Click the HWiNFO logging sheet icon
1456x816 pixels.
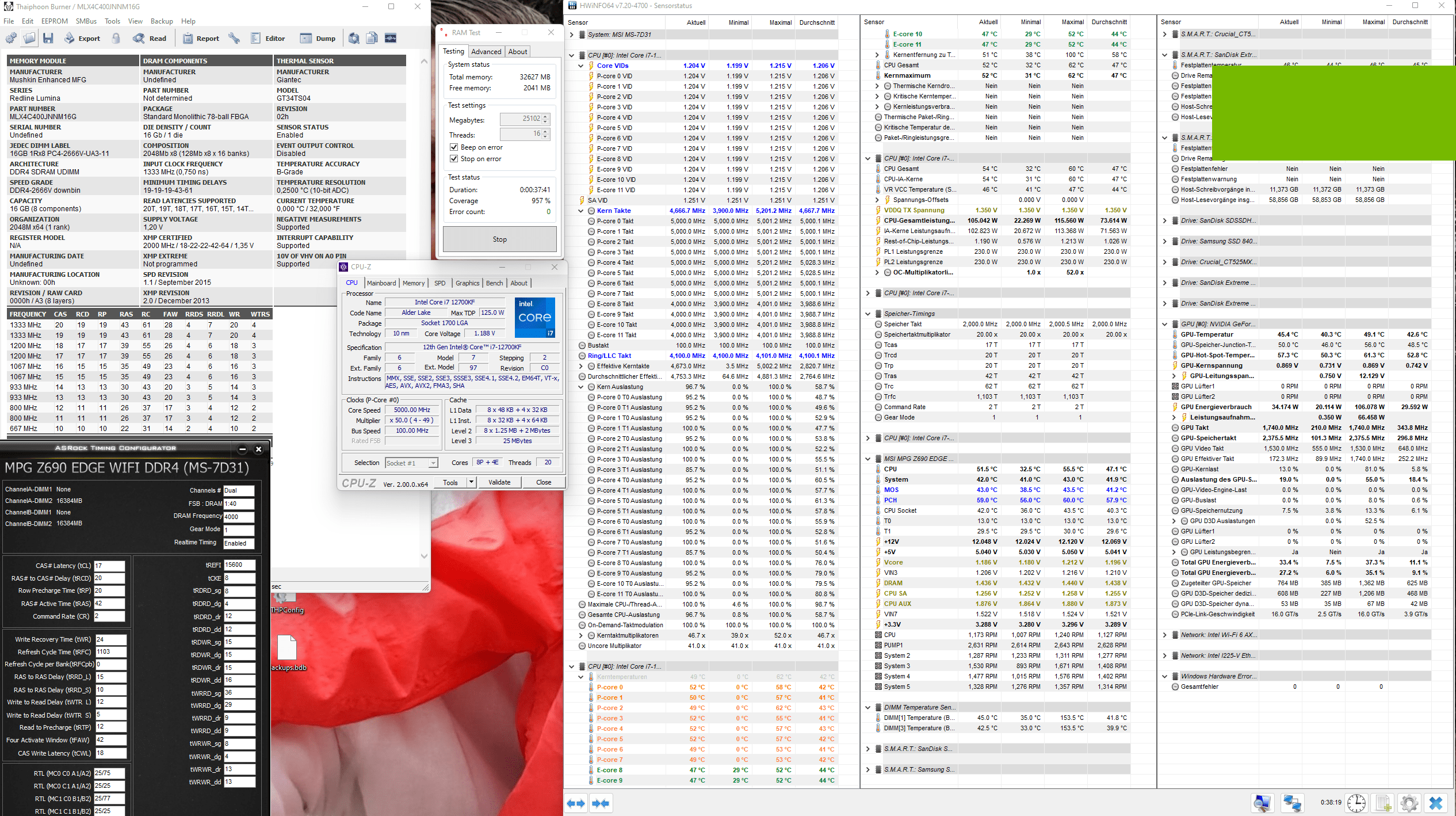point(1382,803)
